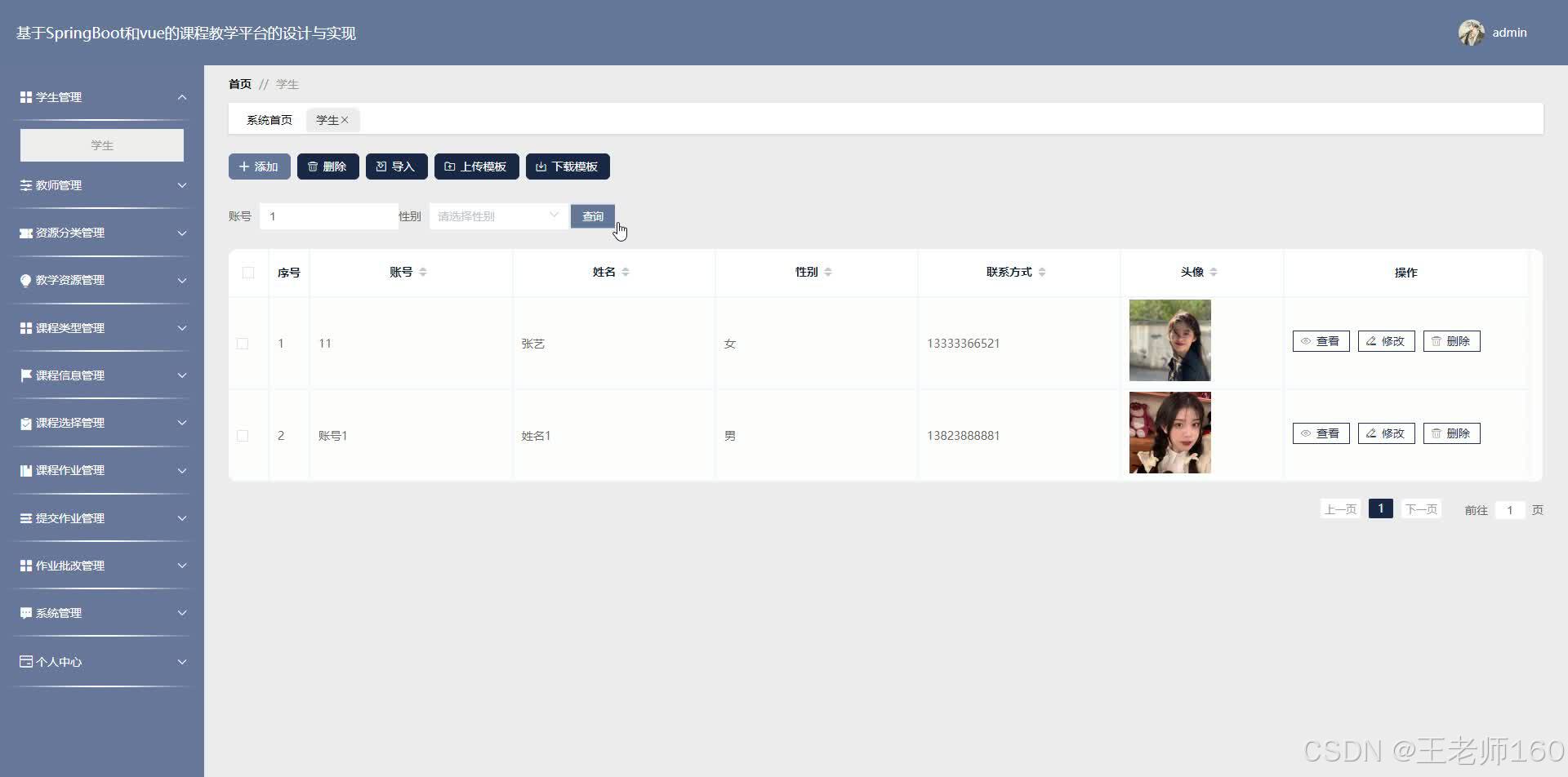1568x777 pixels.
Task: Check the row for 账号1
Action: (243, 436)
